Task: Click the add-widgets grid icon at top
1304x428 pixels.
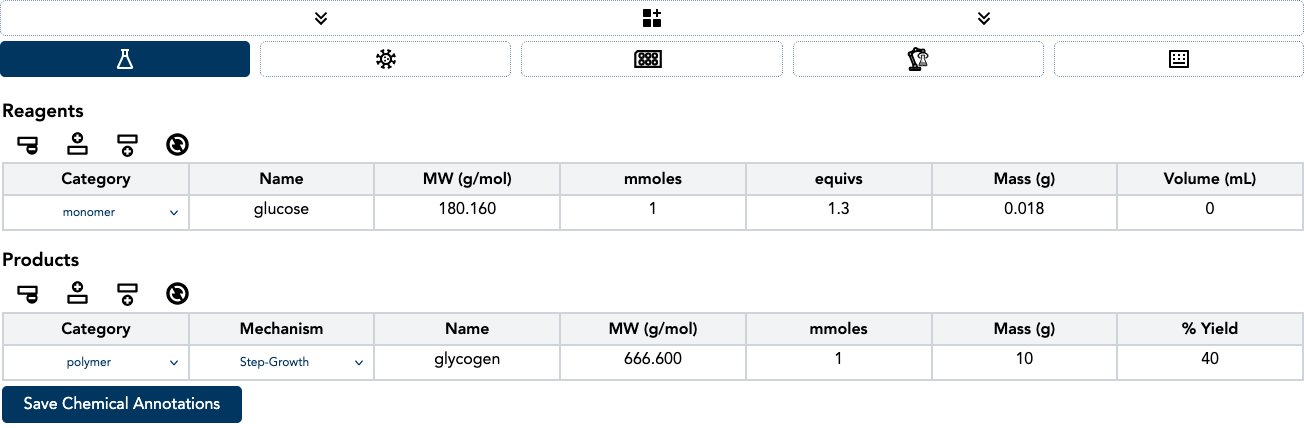Action: [x=652, y=18]
